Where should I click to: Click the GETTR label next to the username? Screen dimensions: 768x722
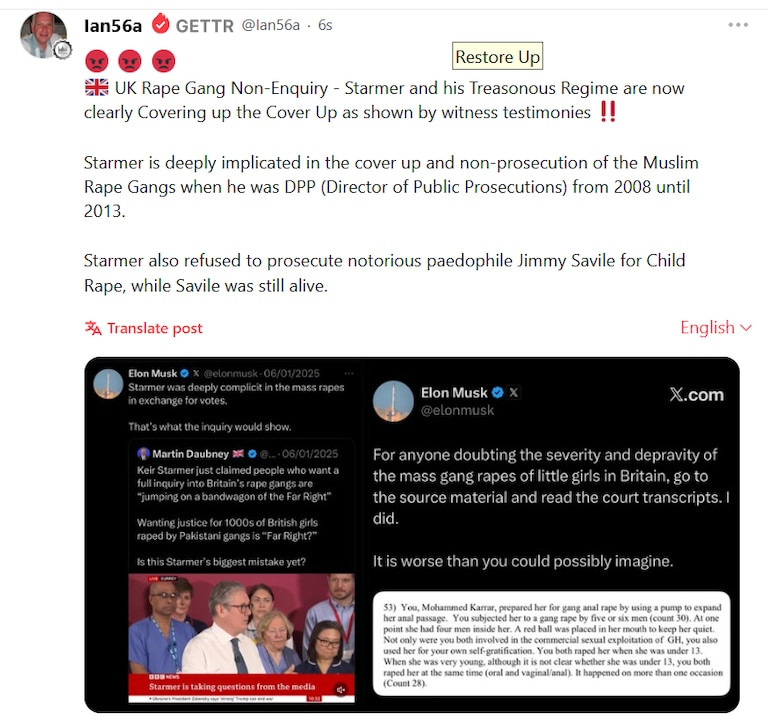pyautogui.click(x=205, y=25)
